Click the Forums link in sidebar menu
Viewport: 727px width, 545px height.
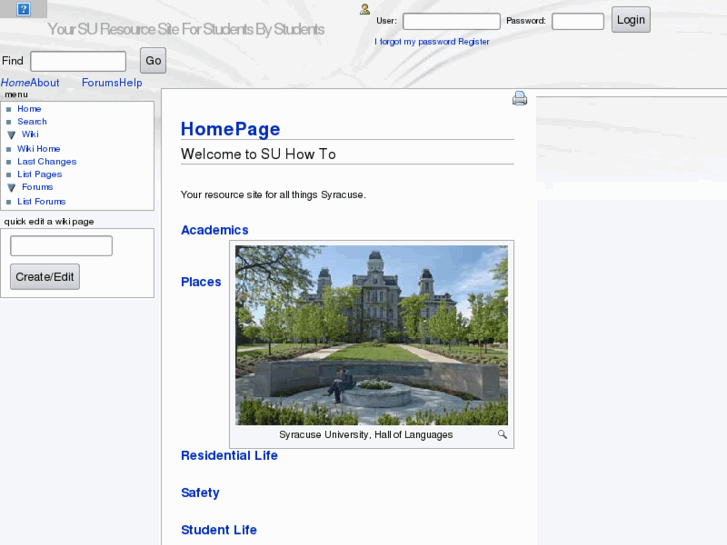click(x=38, y=187)
